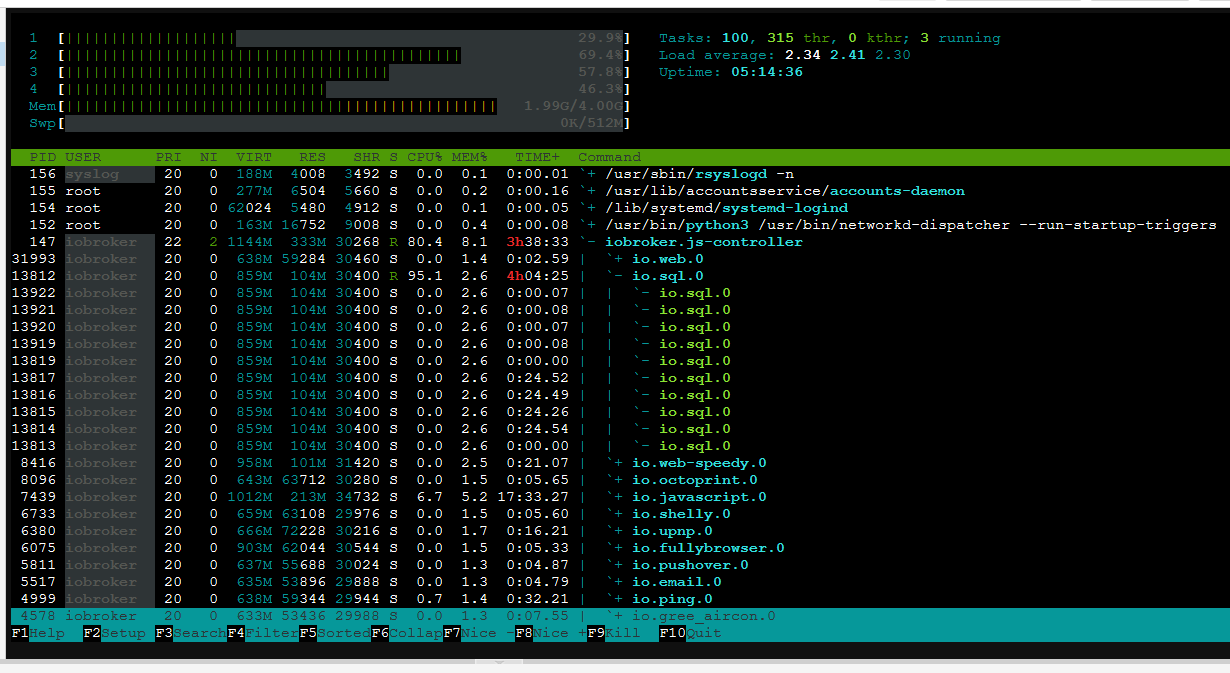This screenshot has height=673, width=1230.
Task: Open F4 Filter
Action: pos(262,633)
